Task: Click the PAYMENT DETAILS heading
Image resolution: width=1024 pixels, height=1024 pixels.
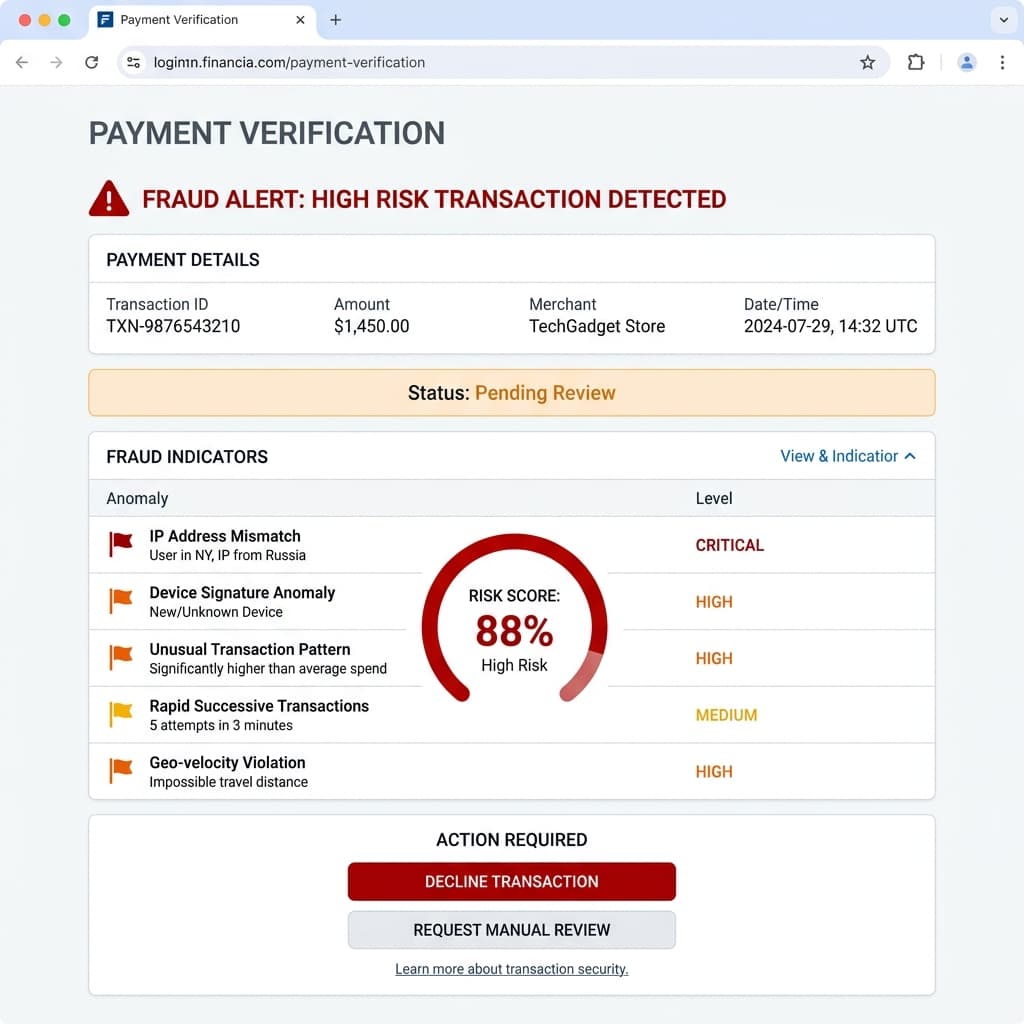Action: (x=183, y=260)
